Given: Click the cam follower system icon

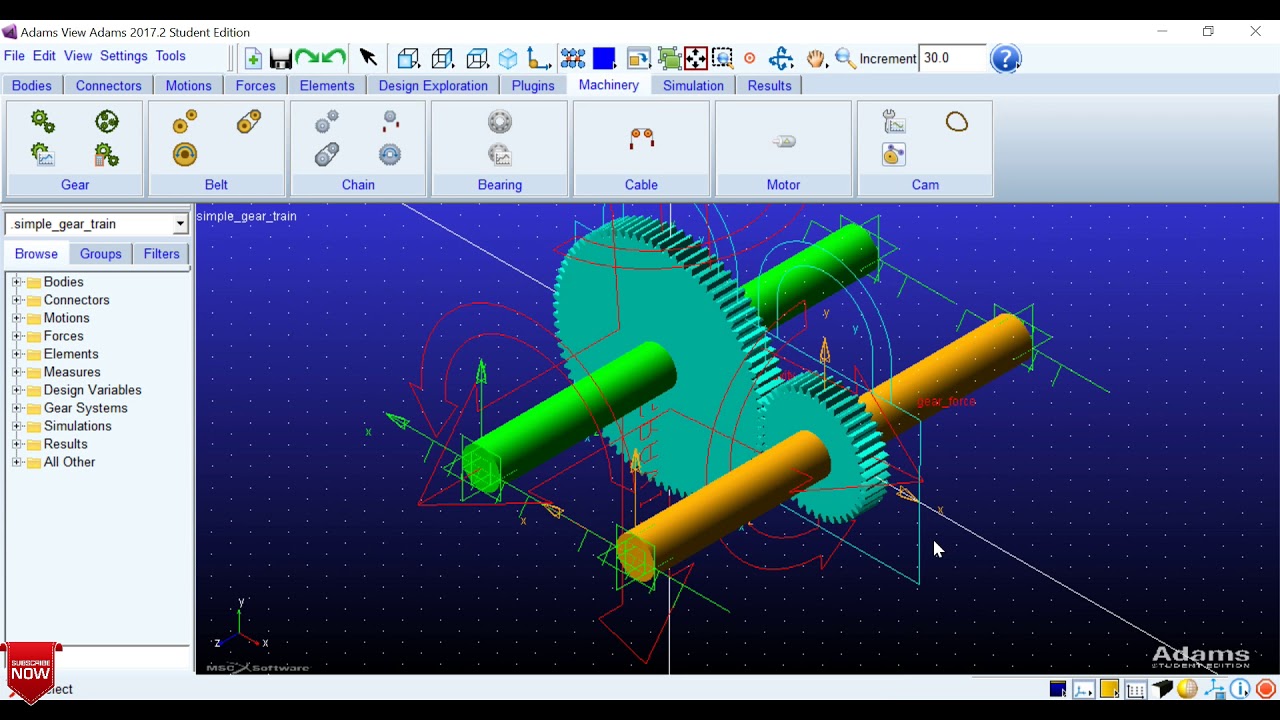Looking at the screenshot, I should pyautogui.click(x=894, y=154).
